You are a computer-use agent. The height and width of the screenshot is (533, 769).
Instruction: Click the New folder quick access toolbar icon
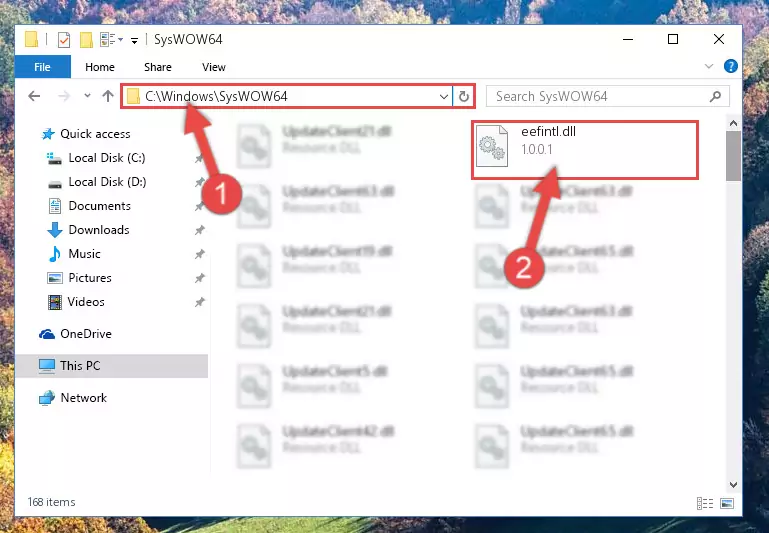tap(86, 39)
